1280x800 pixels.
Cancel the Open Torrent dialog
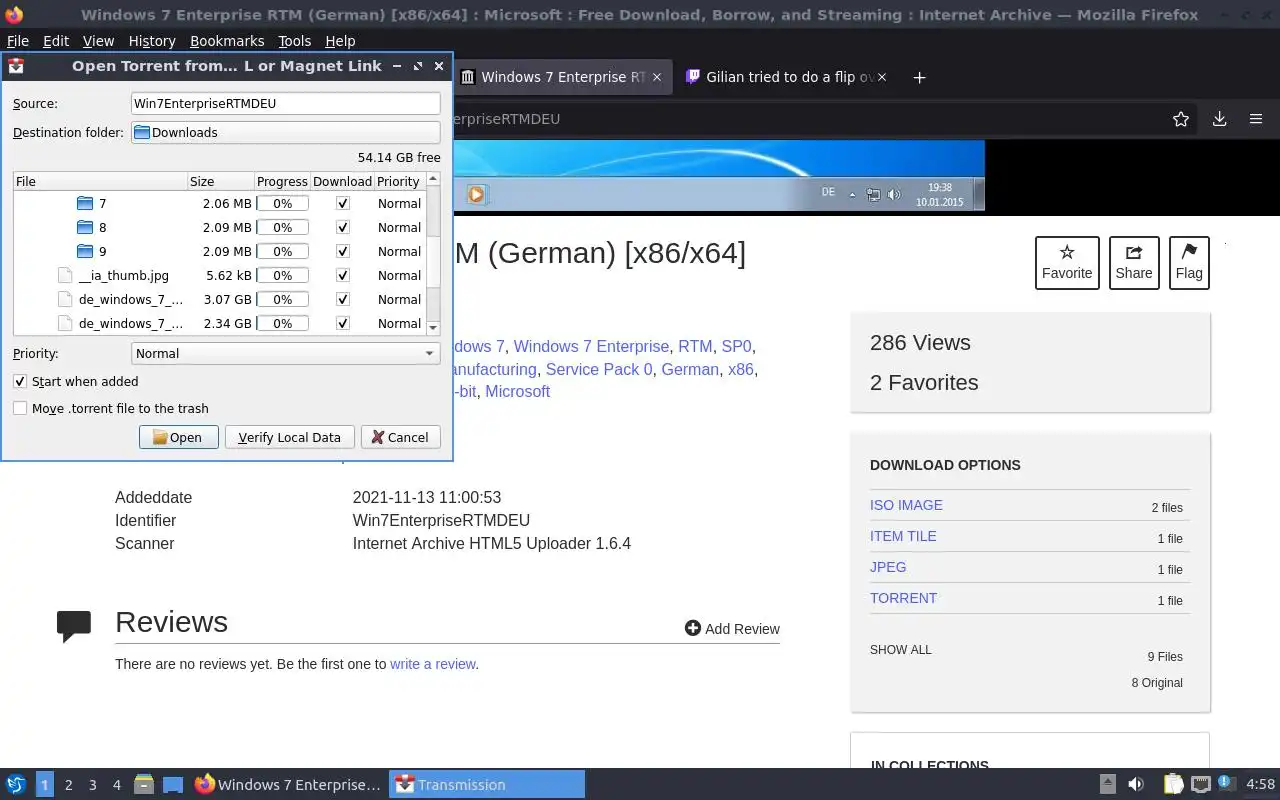400,437
